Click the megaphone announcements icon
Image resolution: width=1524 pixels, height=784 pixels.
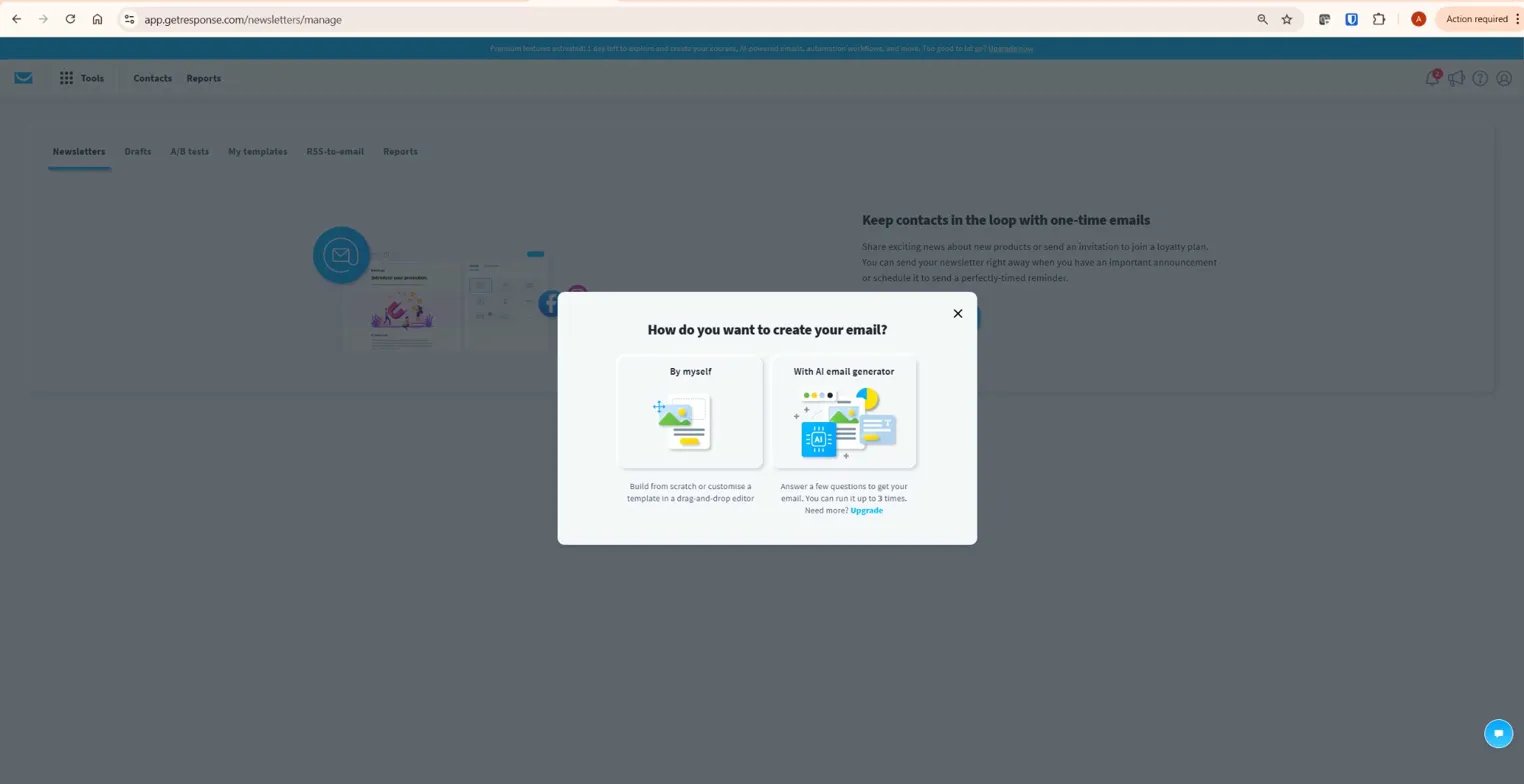(1456, 78)
